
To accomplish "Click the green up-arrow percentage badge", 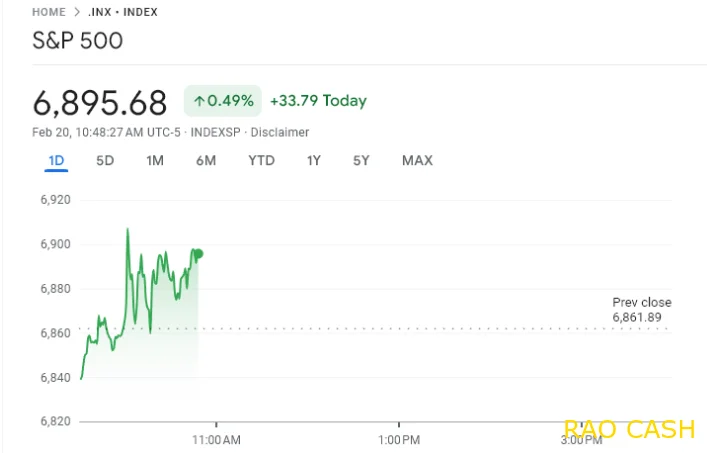I will pyautogui.click(x=223, y=101).
